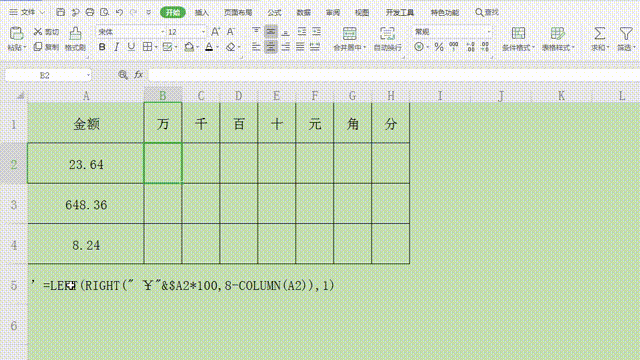This screenshot has width=640, height=360.
Task: Switch to the Page Layout (页面布局) tab
Action: [238, 13]
